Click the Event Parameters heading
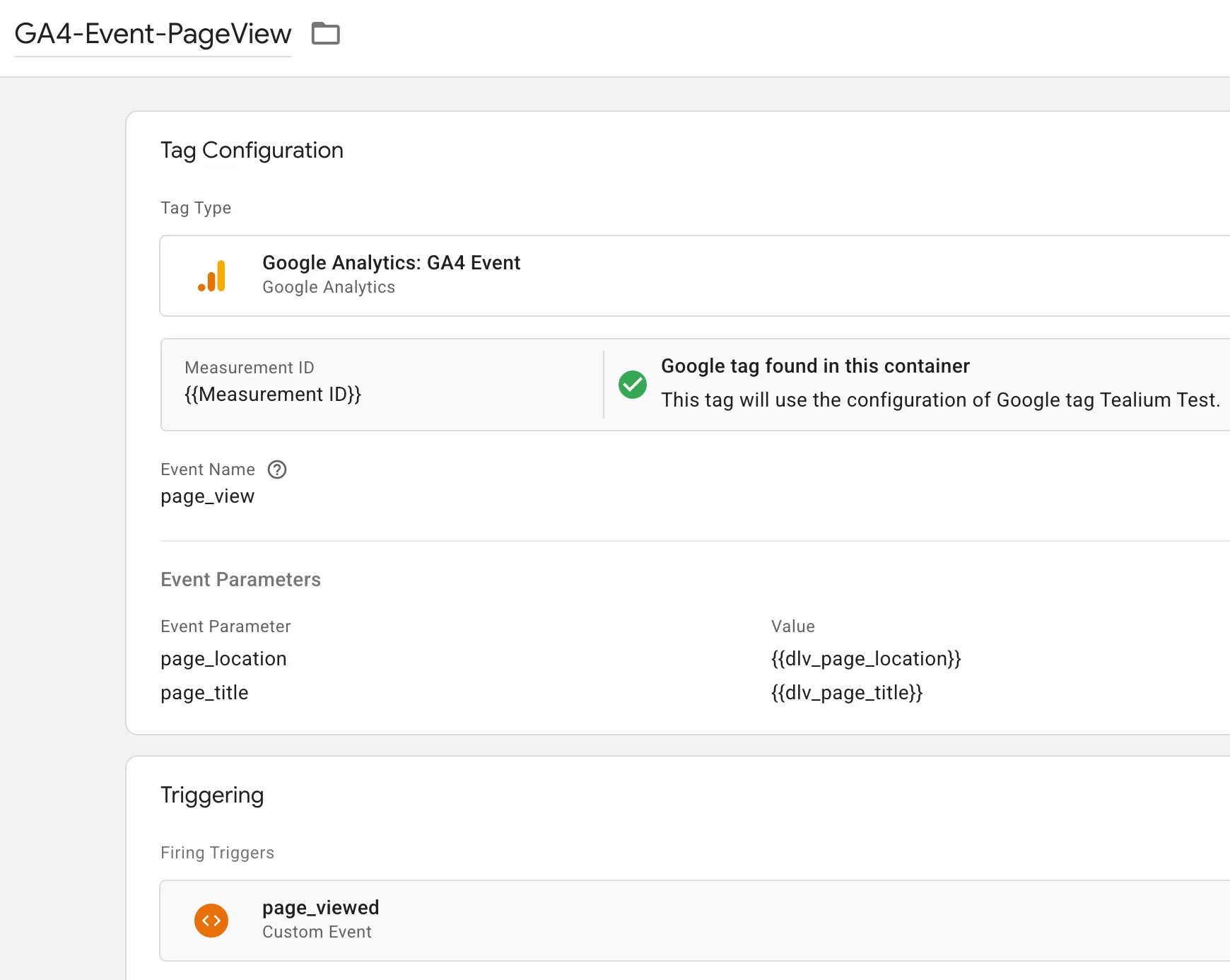 pos(240,580)
